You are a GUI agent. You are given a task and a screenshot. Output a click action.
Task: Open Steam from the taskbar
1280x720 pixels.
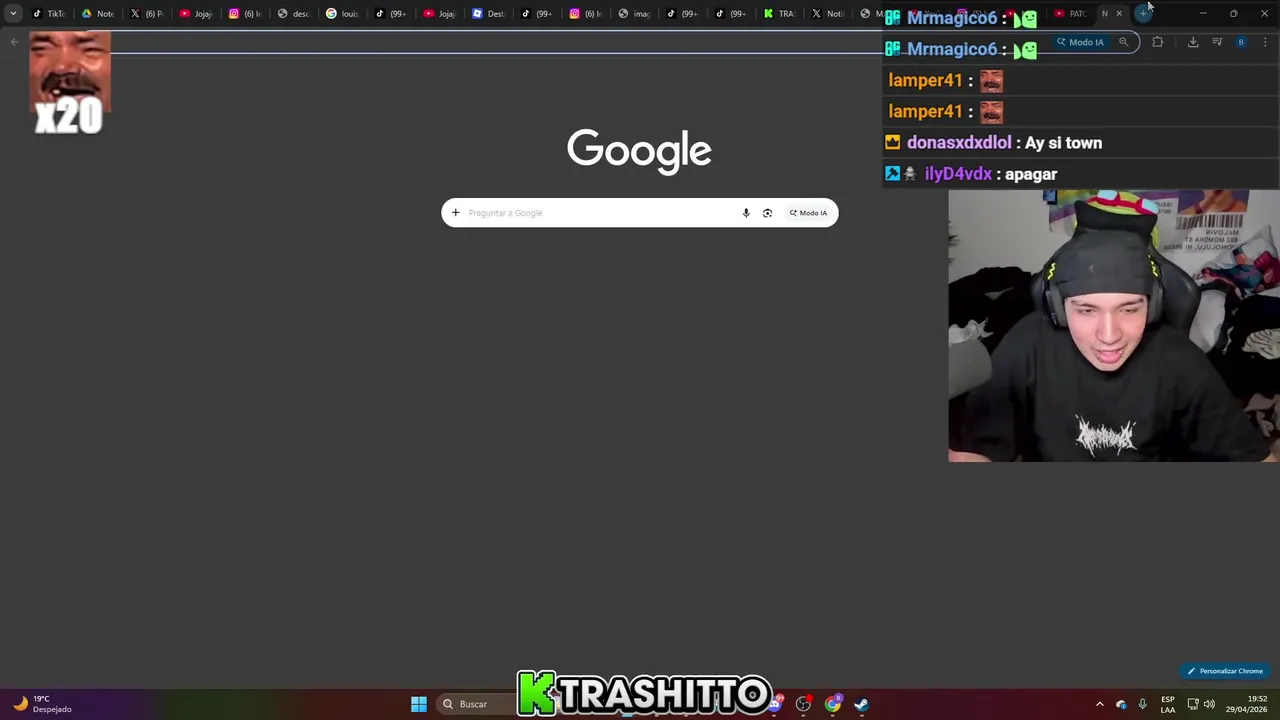point(861,704)
